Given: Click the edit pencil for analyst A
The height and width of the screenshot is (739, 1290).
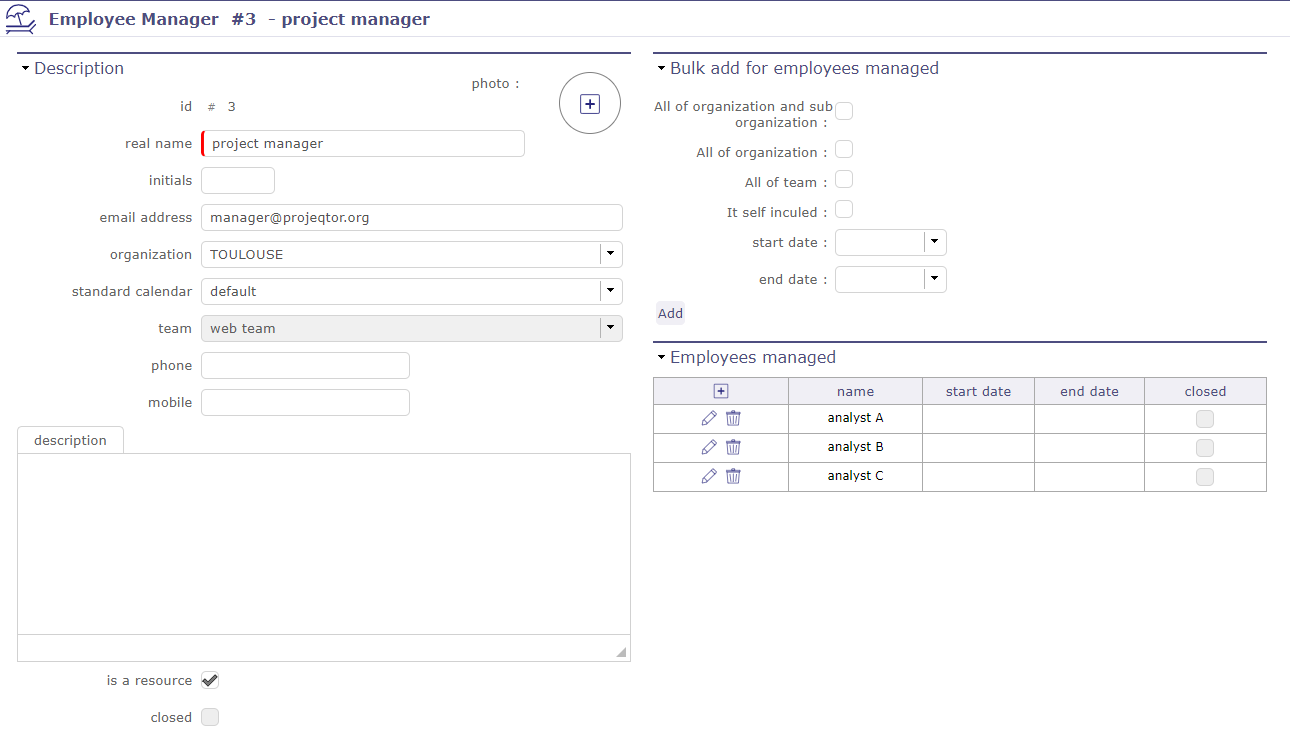Looking at the screenshot, I should (x=709, y=418).
